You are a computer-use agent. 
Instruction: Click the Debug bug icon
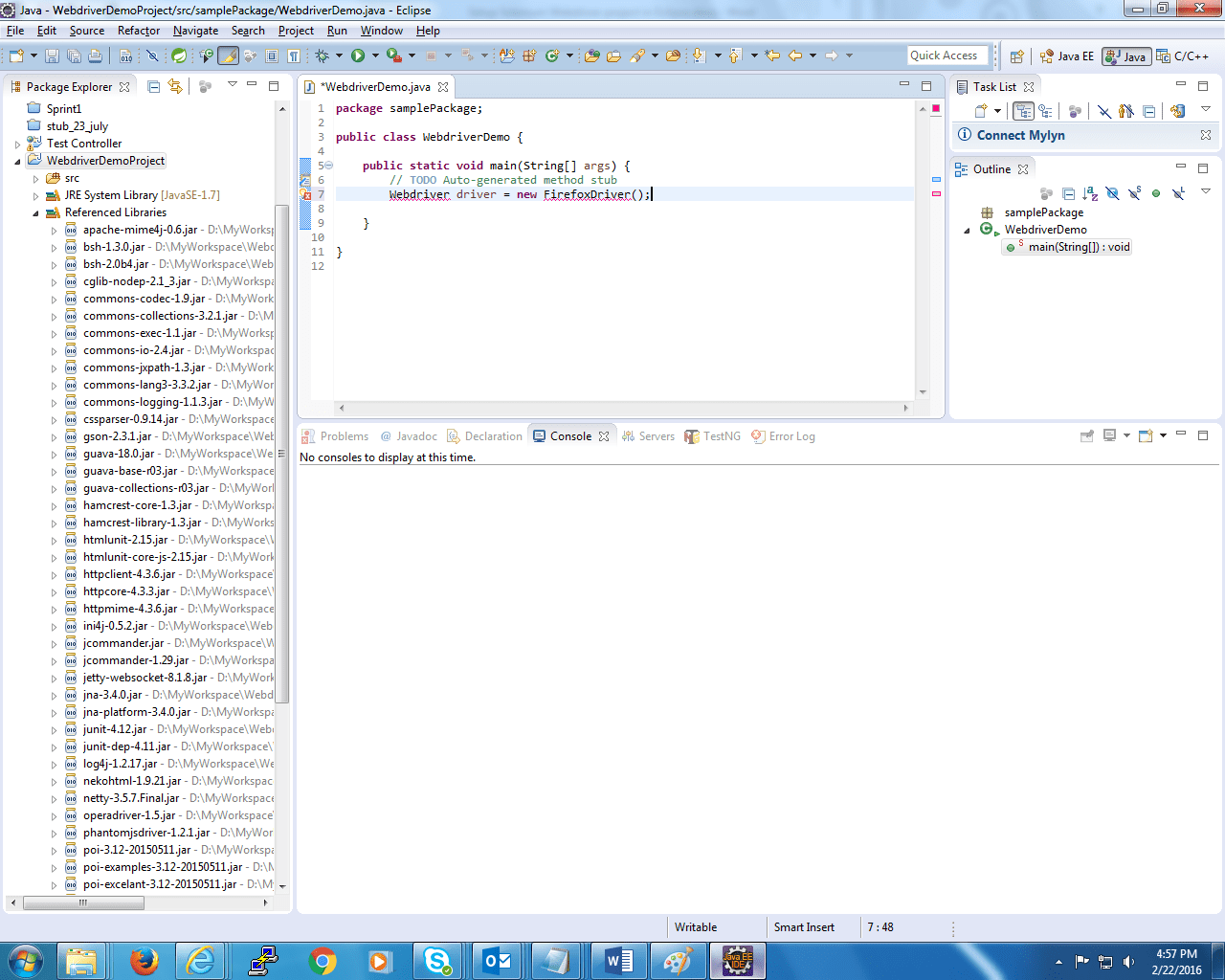tap(323, 56)
